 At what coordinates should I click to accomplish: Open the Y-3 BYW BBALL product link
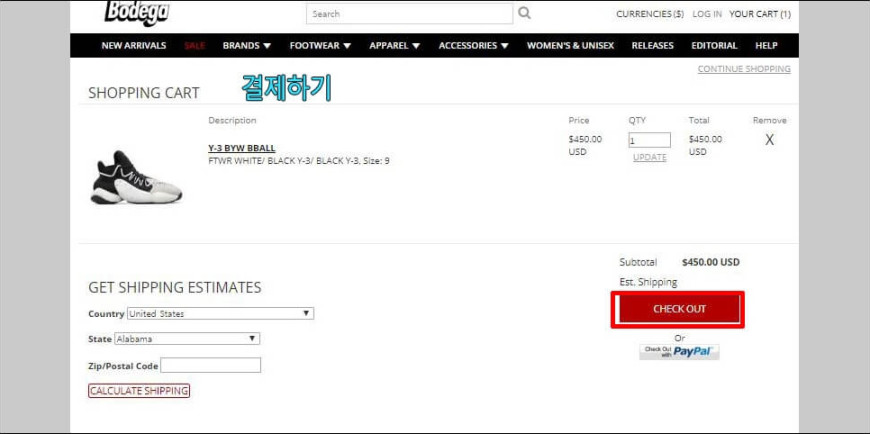(242, 148)
